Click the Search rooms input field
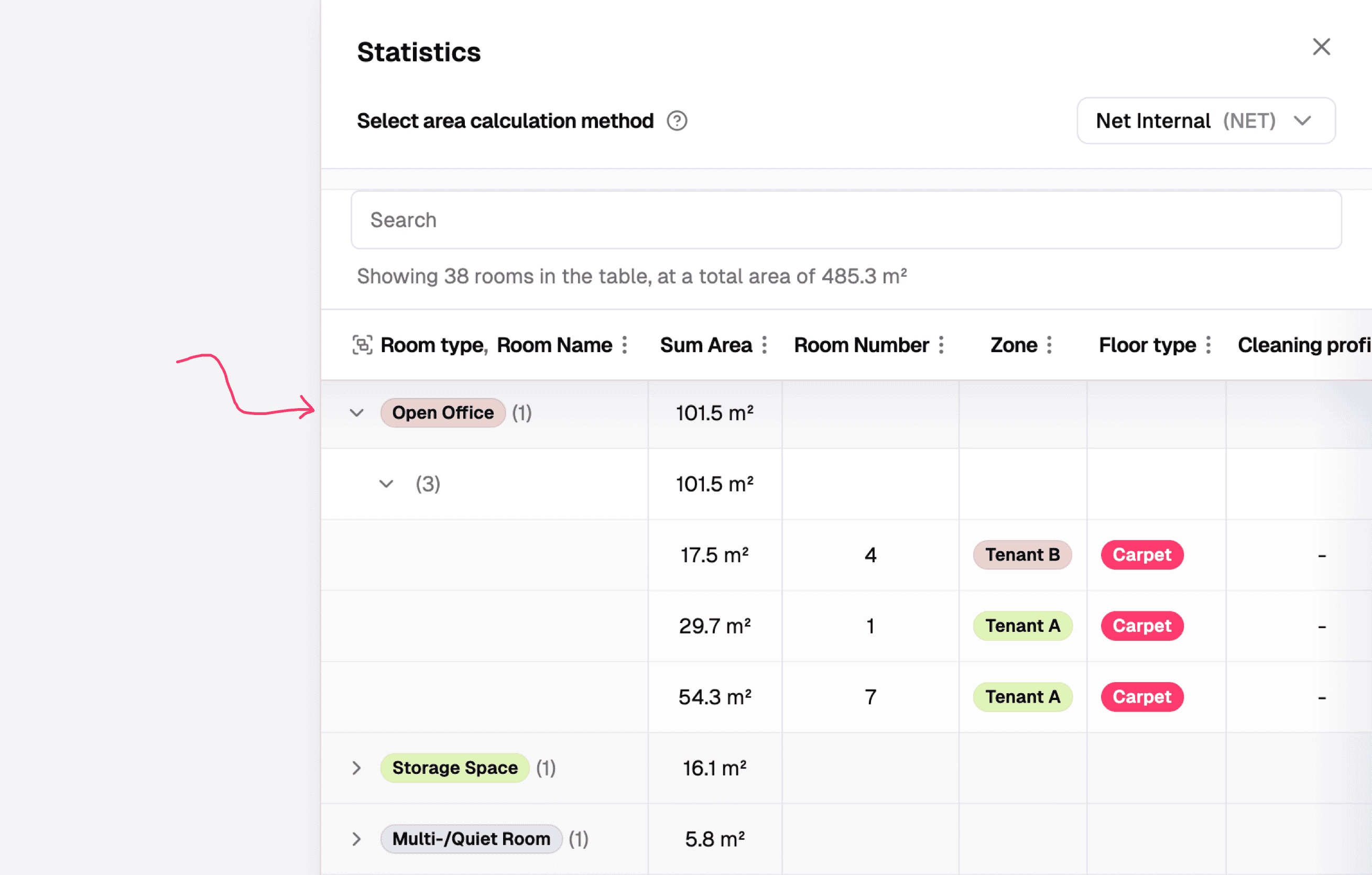This screenshot has height=875, width=1372. click(x=845, y=220)
